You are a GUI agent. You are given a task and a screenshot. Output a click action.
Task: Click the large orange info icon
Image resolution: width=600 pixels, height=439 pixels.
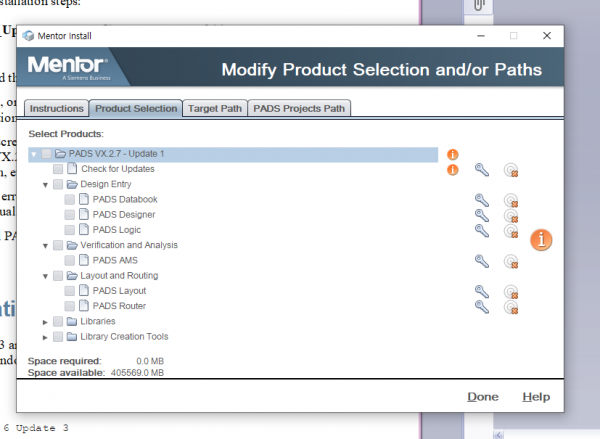coord(541,240)
